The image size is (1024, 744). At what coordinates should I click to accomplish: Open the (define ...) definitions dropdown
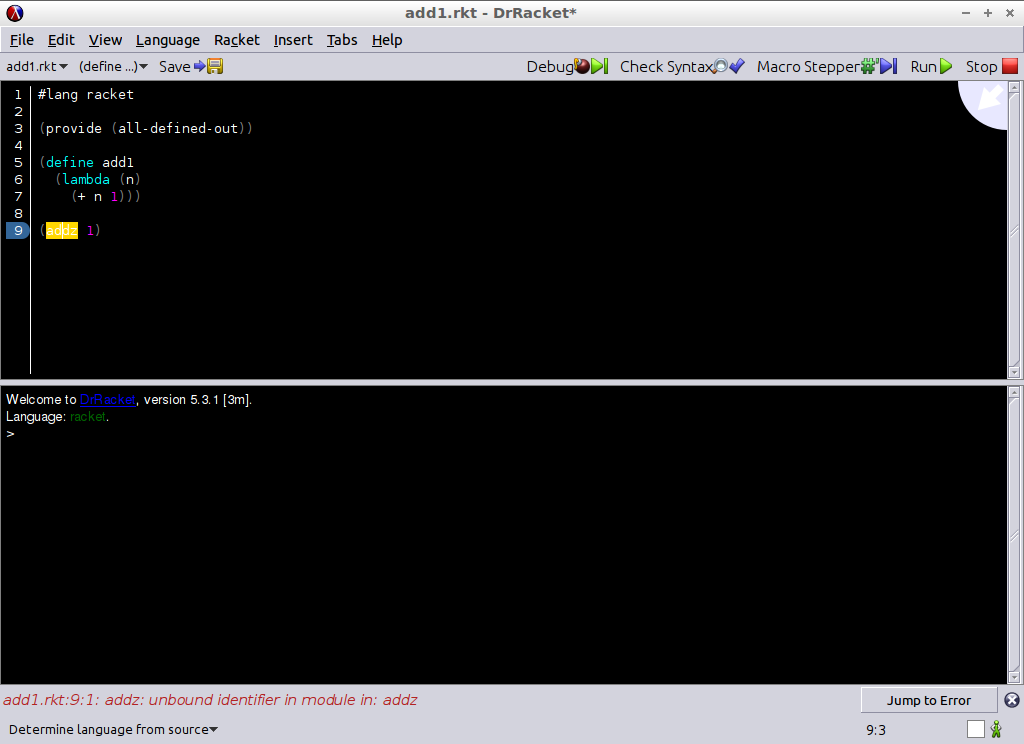point(113,67)
